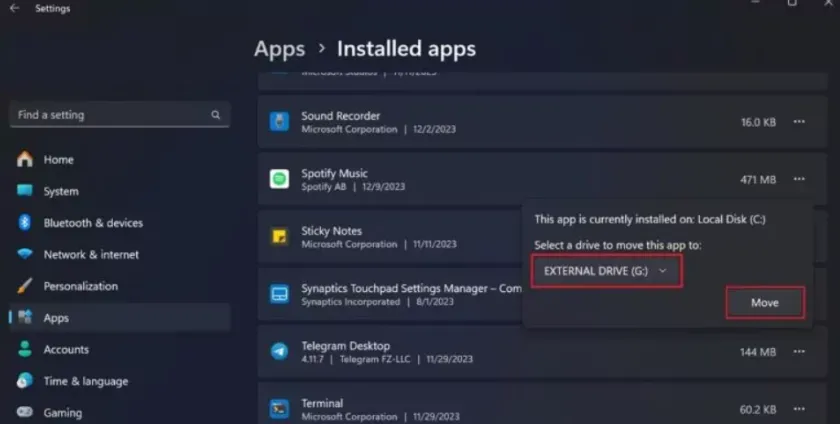Open more options for Spotify Music

[x=799, y=179]
